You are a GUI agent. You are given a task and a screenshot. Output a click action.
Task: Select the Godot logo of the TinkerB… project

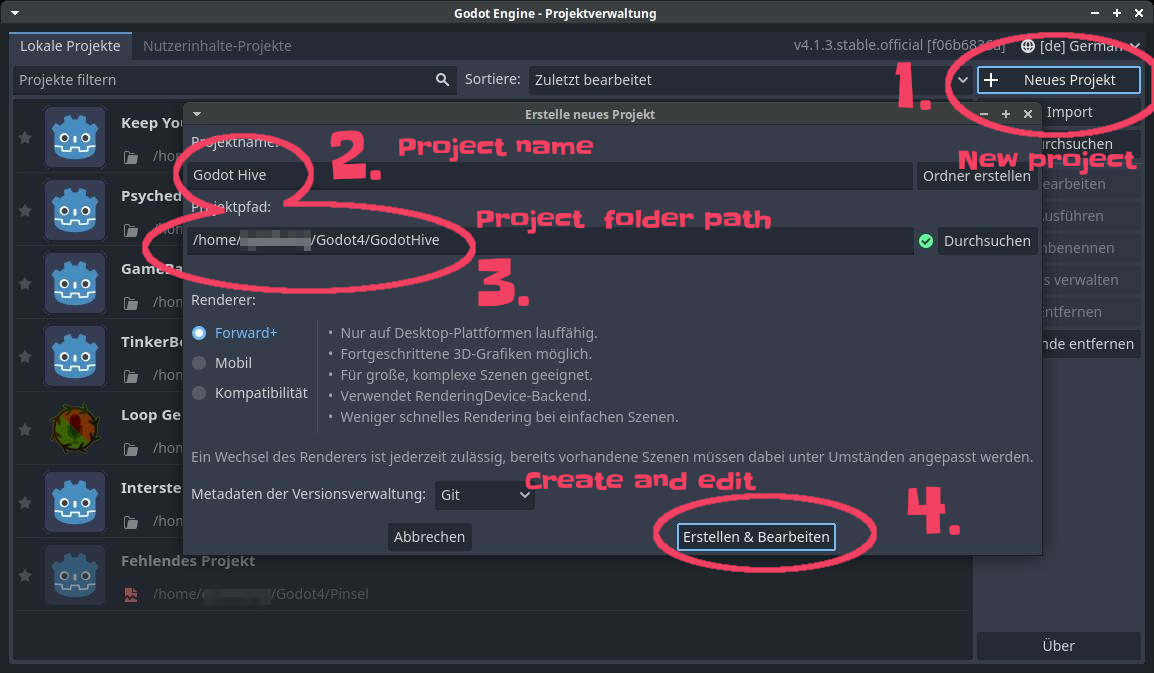click(75, 356)
